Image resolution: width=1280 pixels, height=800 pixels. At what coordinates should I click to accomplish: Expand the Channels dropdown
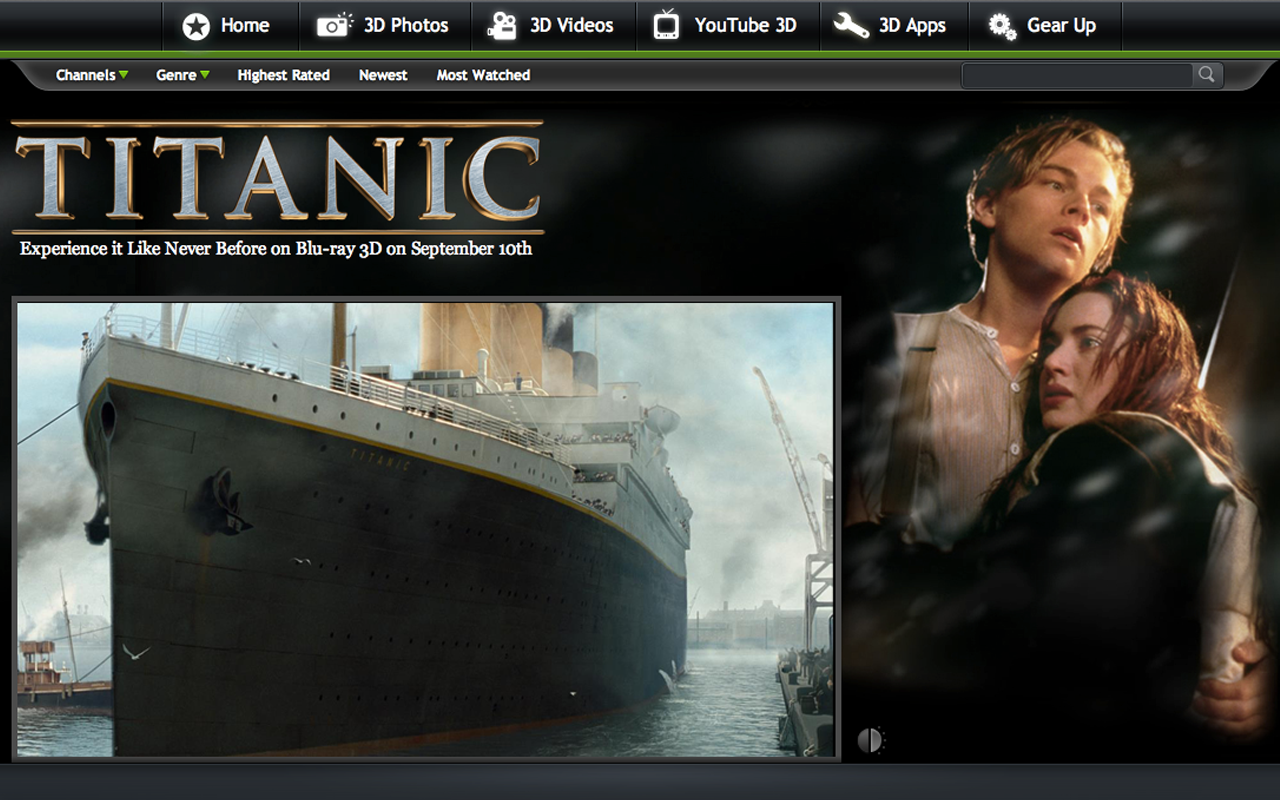[x=92, y=75]
